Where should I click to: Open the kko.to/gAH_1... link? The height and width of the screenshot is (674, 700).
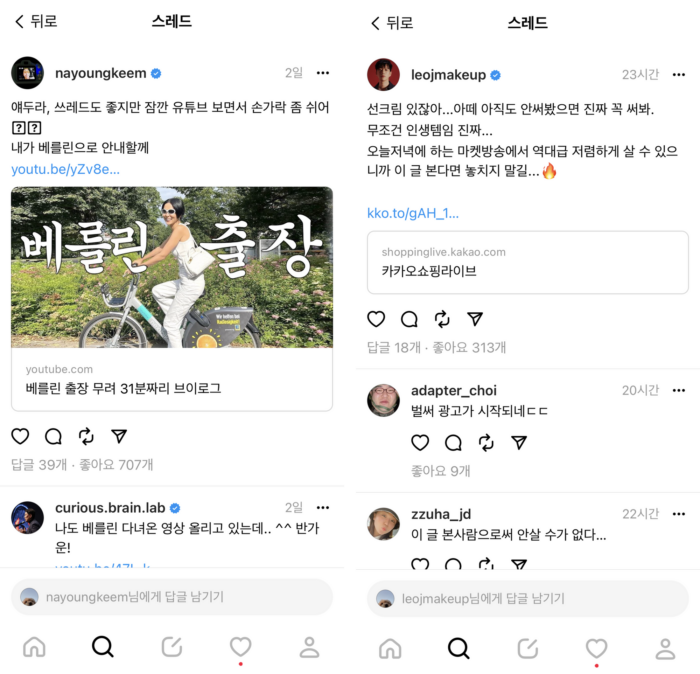click(x=412, y=213)
